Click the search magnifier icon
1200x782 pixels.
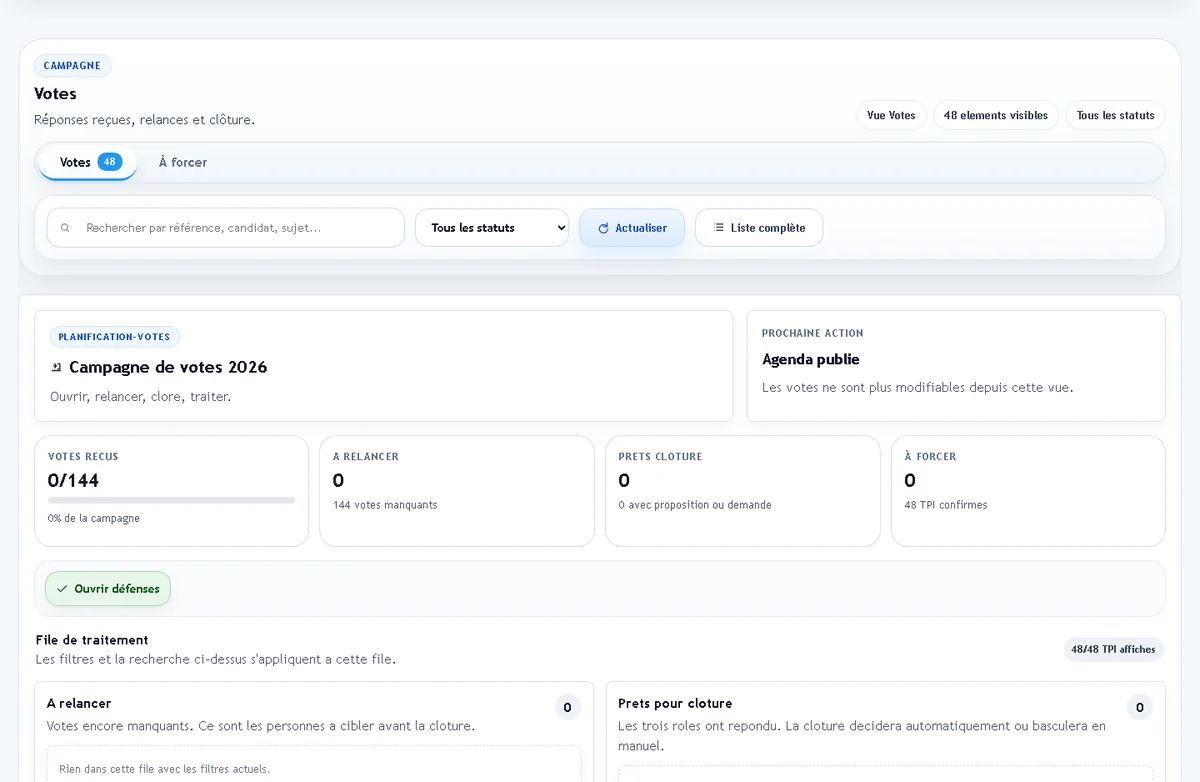pyautogui.click(x=65, y=228)
